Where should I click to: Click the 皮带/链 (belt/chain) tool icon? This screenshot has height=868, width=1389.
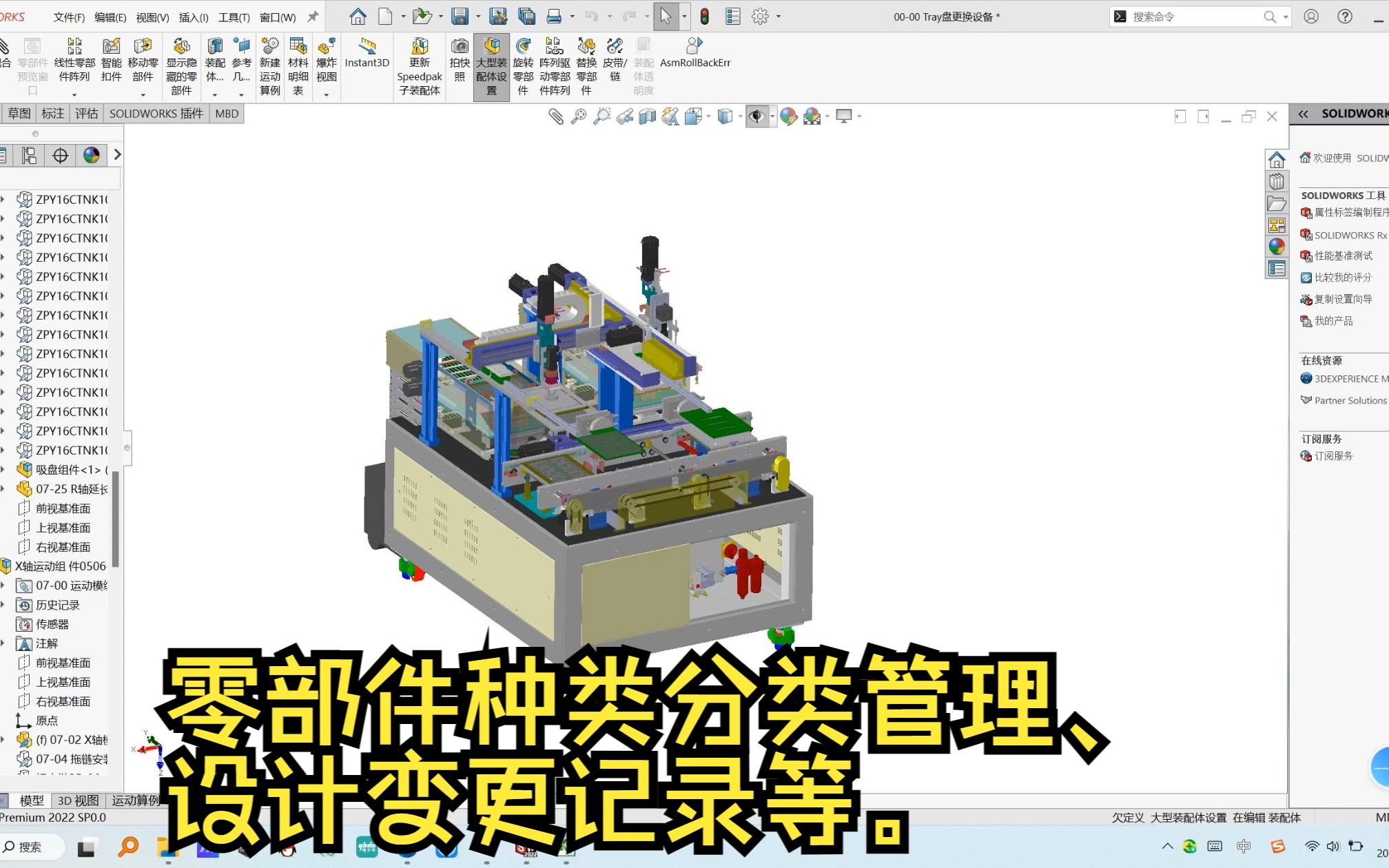click(614, 47)
